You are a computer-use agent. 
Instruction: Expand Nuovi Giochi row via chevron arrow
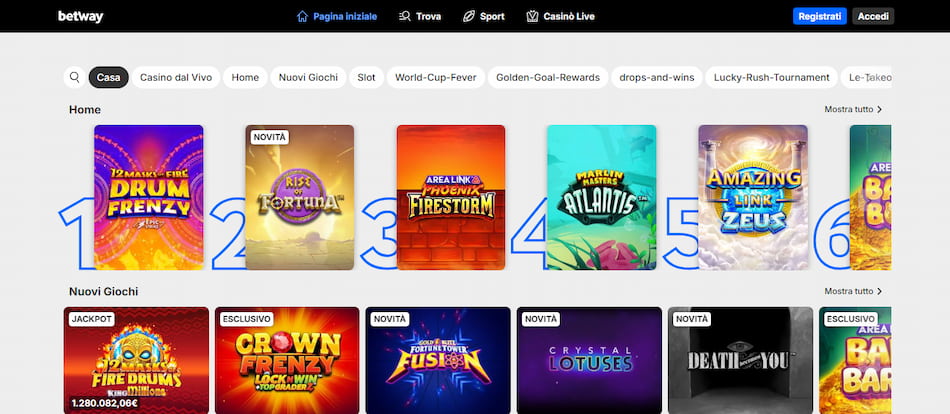coord(880,292)
